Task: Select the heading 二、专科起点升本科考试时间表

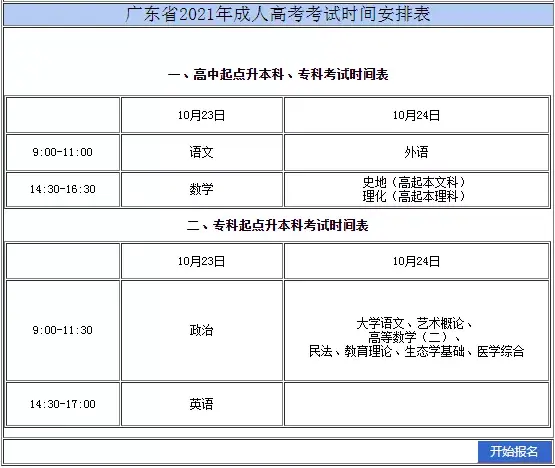Action: coord(278,226)
